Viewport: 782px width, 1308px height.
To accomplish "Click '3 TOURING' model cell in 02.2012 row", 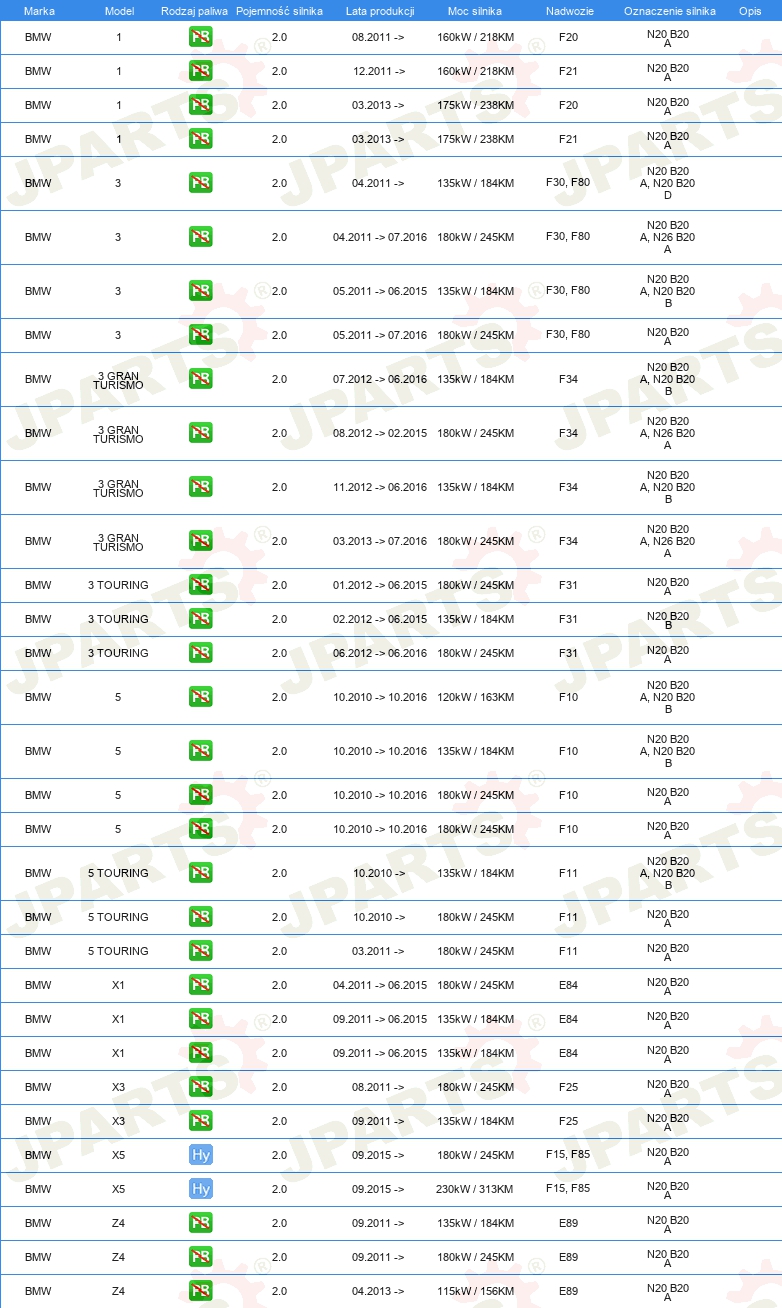I will click(x=118, y=619).
